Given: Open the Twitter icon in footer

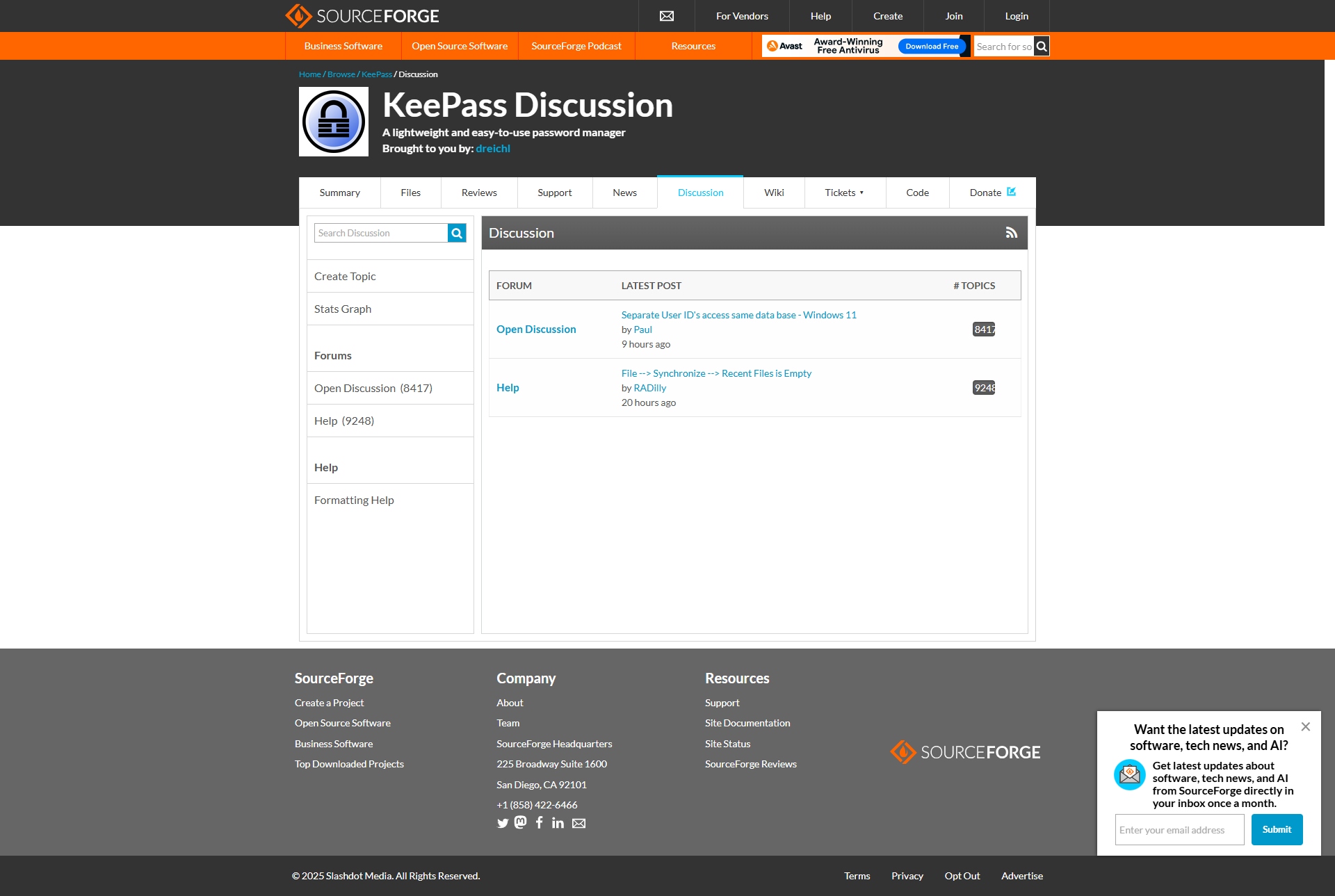Looking at the screenshot, I should coord(503,824).
